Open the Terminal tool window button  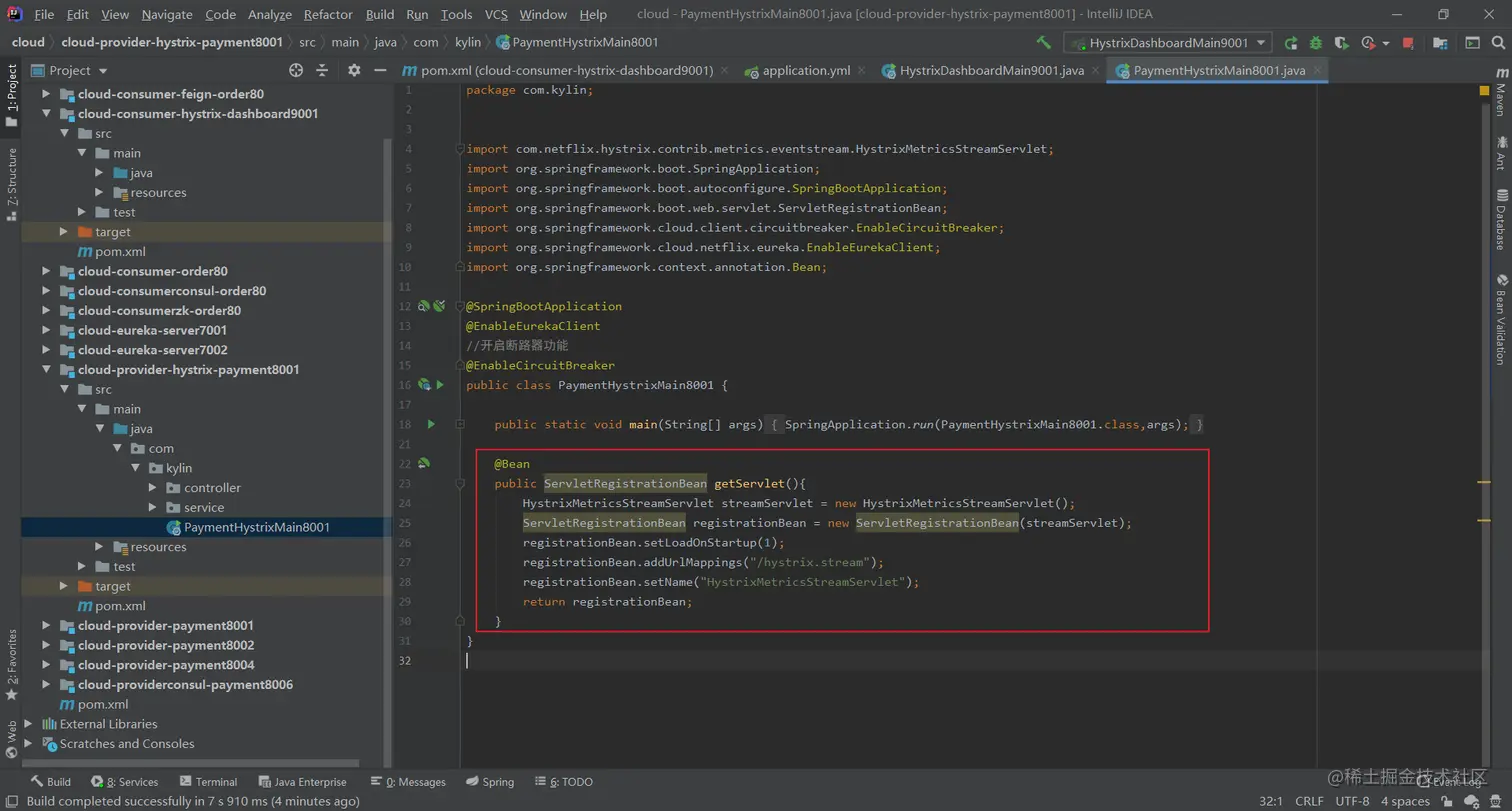click(208, 782)
